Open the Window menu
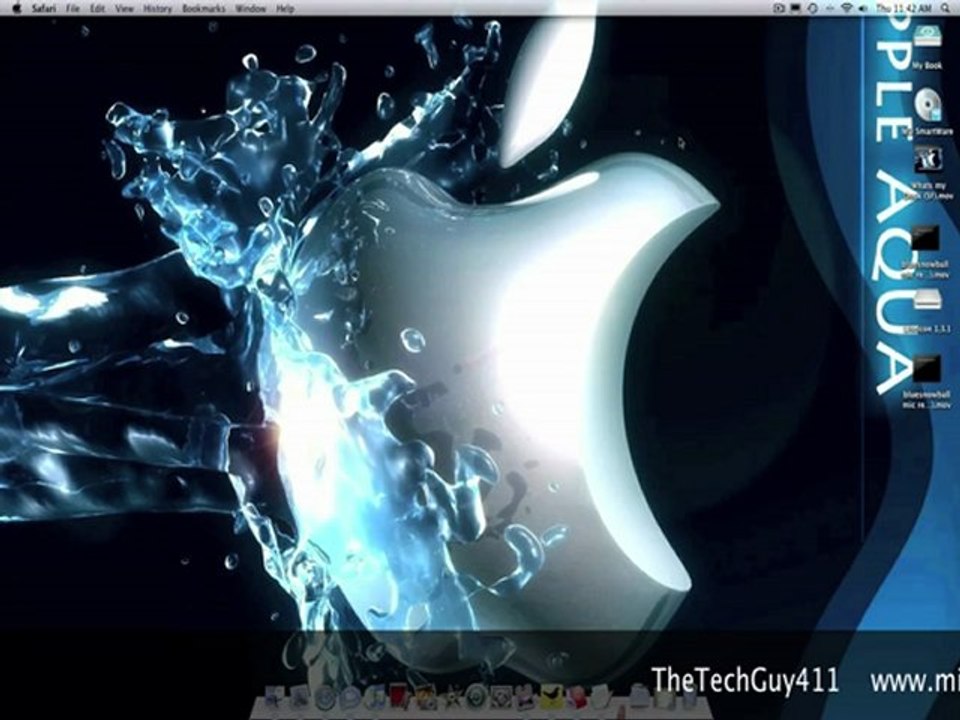The height and width of the screenshot is (720, 960). tap(250, 9)
